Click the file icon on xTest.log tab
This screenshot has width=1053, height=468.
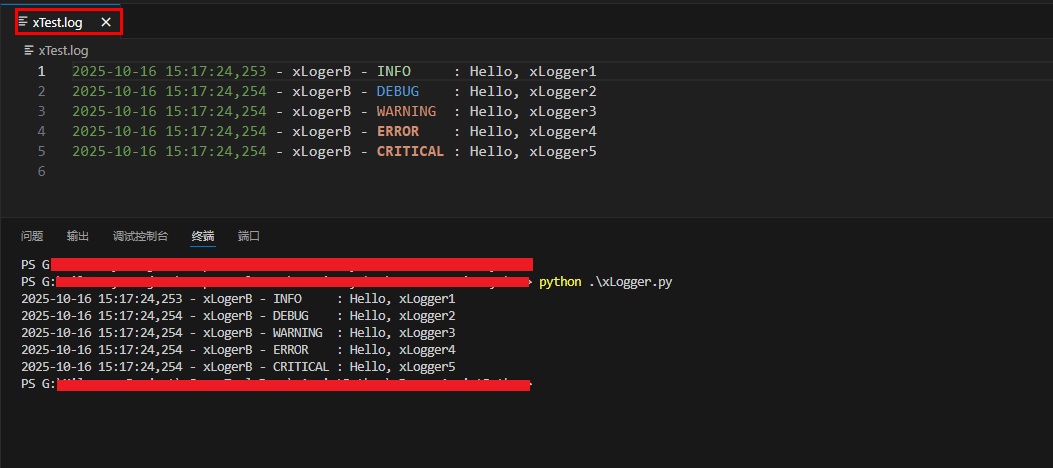click(24, 22)
